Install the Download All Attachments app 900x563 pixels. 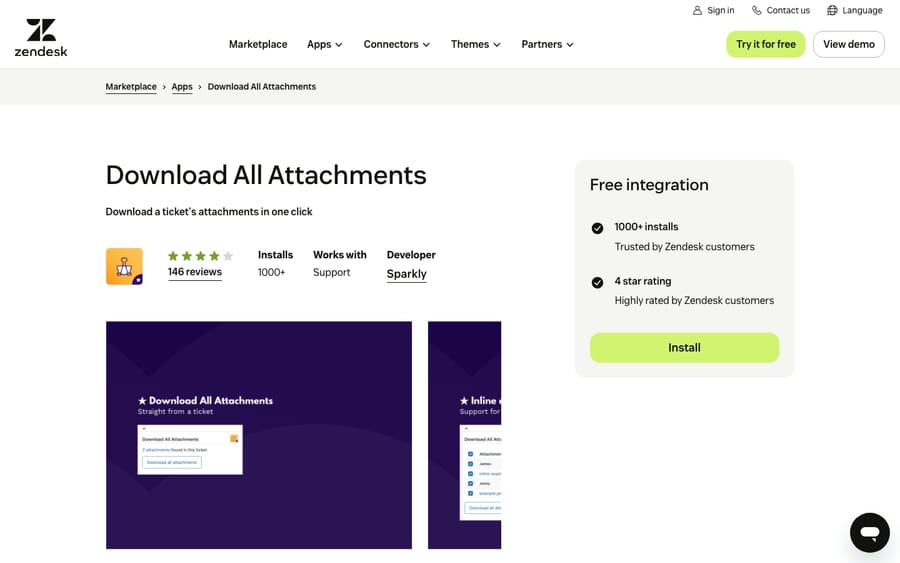pos(684,347)
